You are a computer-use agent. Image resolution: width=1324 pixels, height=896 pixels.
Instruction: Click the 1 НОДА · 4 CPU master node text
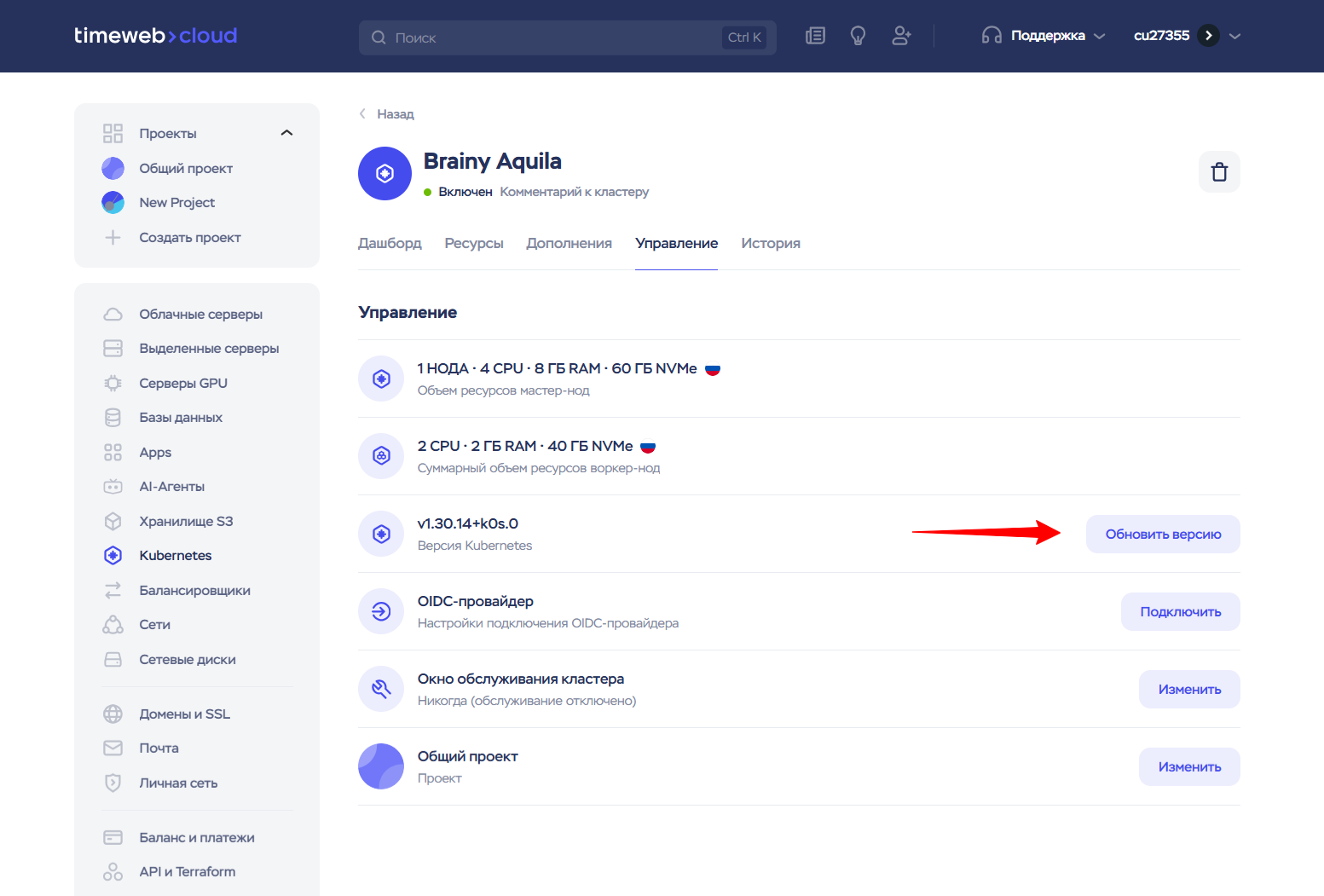[557, 368]
